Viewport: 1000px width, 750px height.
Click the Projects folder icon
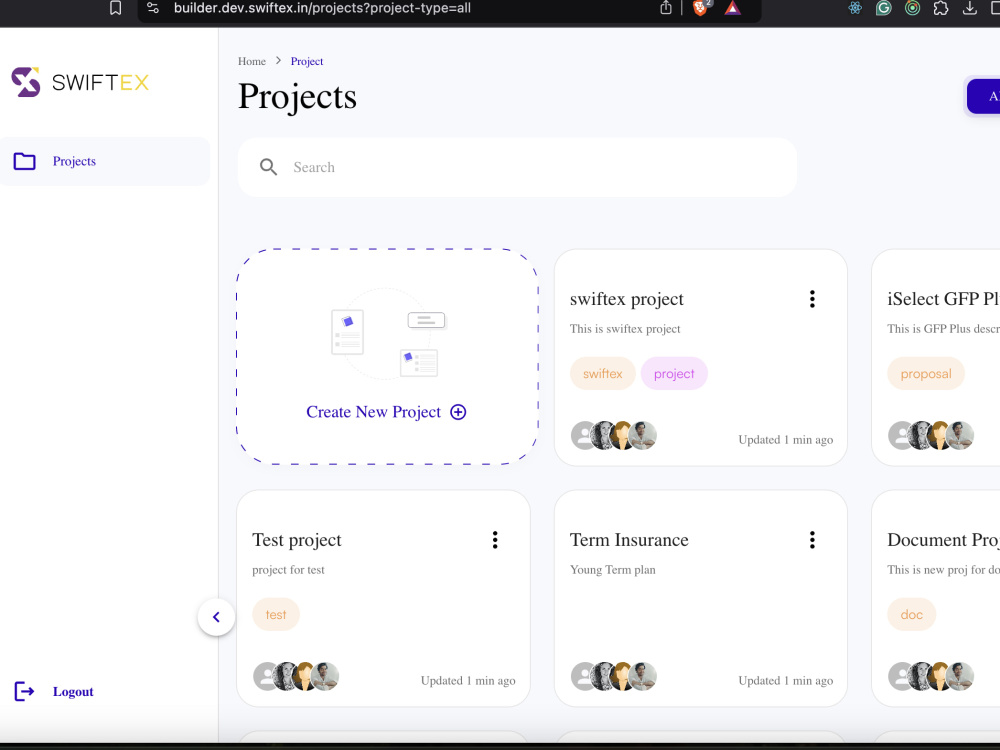point(24,161)
